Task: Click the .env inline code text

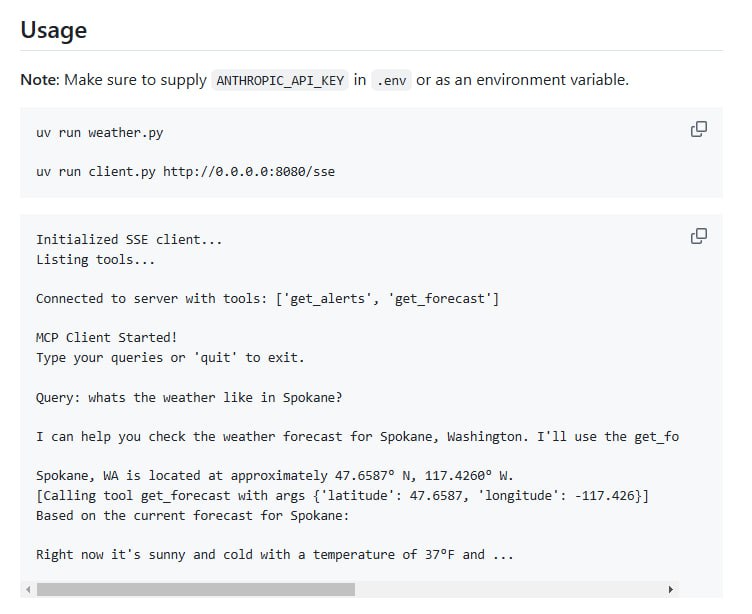Action: point(389,80)
